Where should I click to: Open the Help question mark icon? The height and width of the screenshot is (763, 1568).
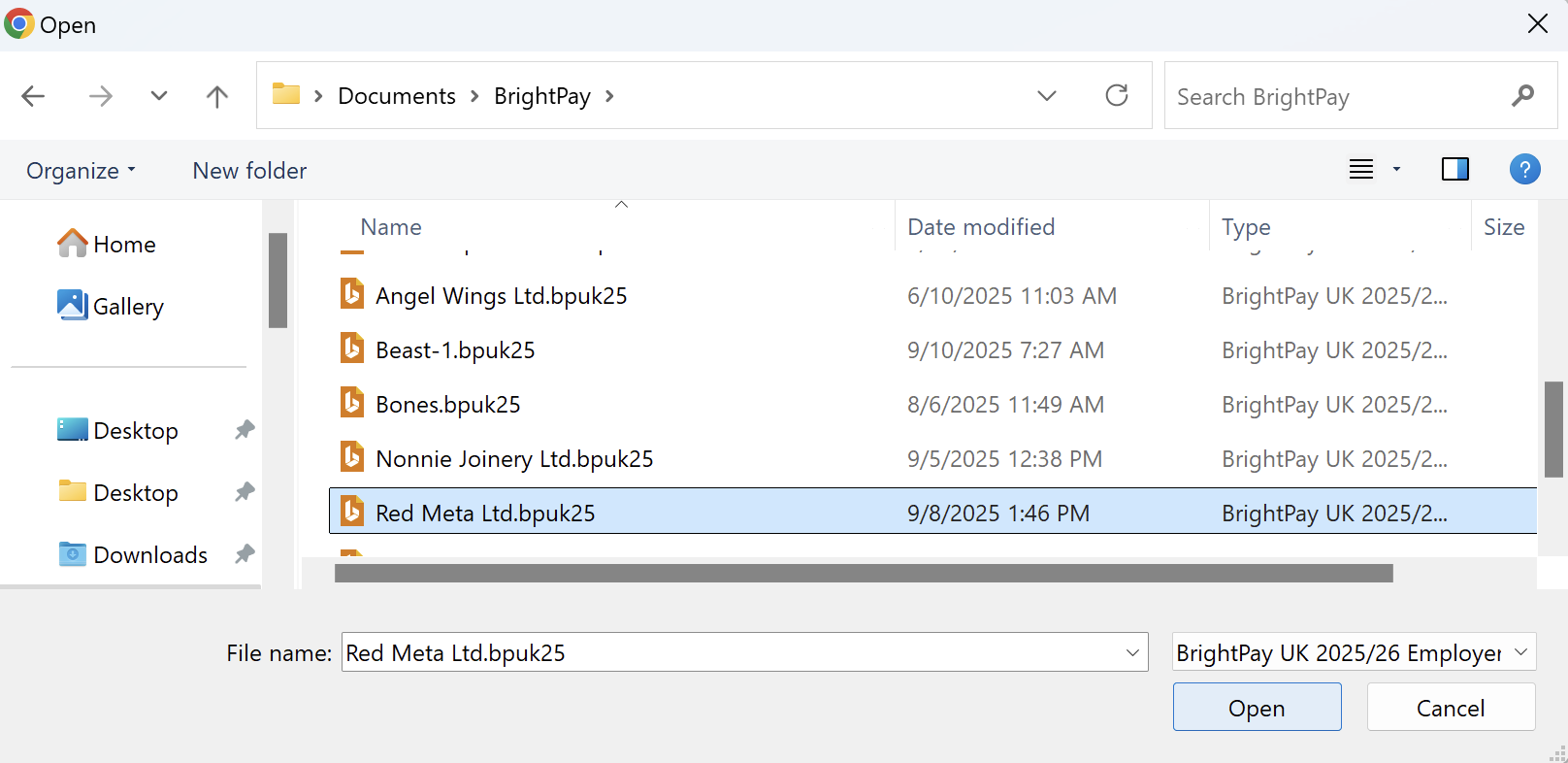1524,170
